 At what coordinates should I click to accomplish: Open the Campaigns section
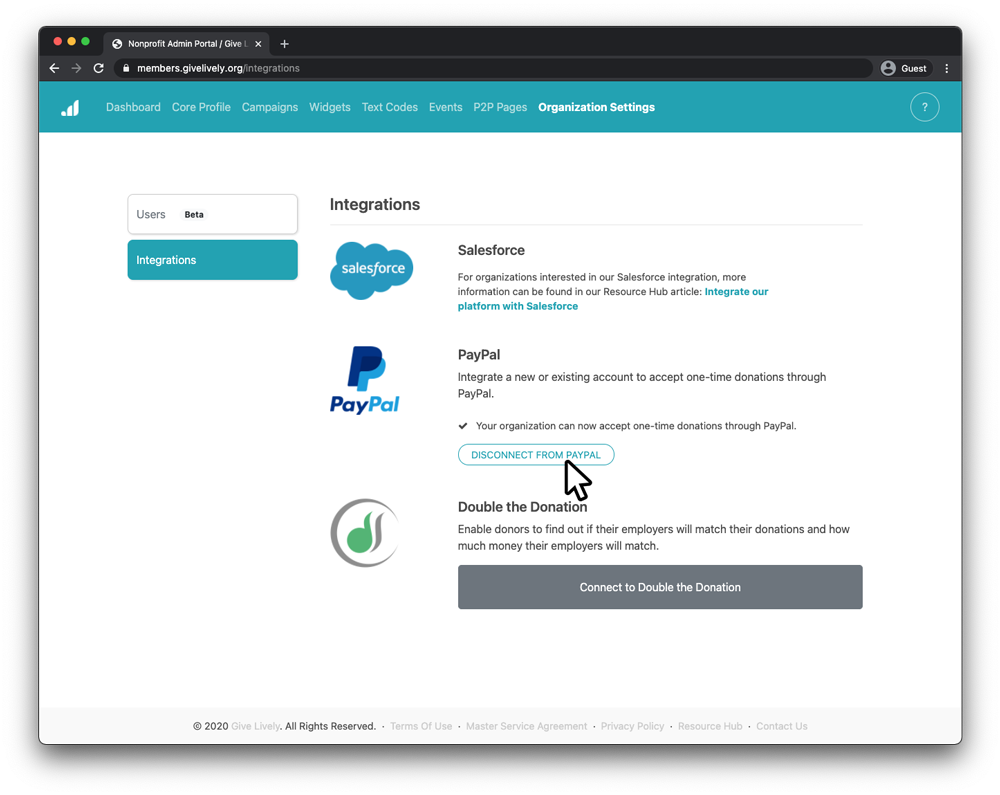pyautogui.click(x=270, y=107)
